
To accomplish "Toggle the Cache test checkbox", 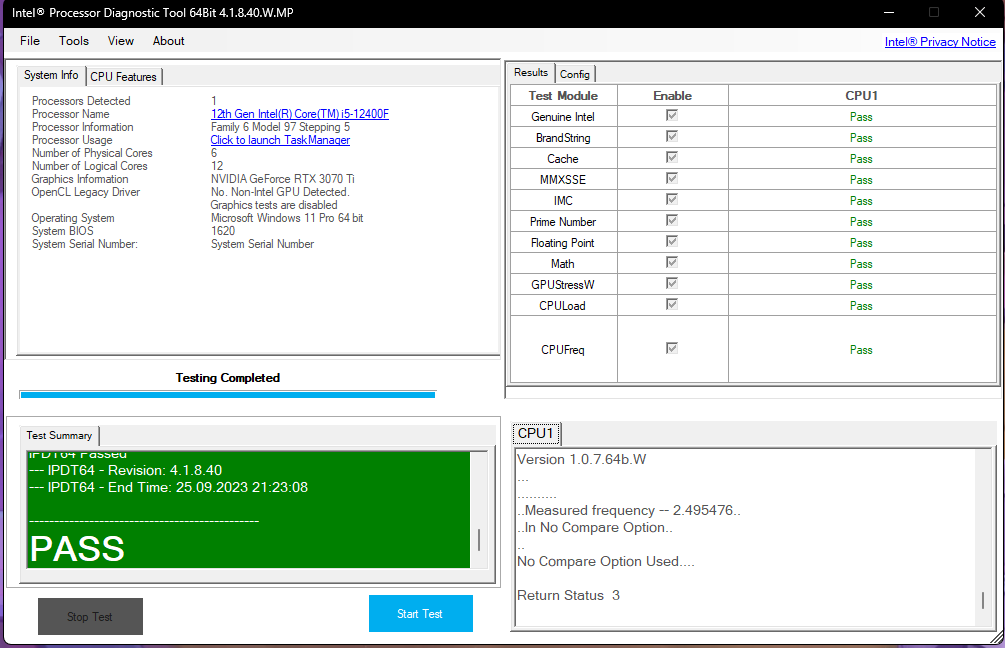I will tap(672, 158).
